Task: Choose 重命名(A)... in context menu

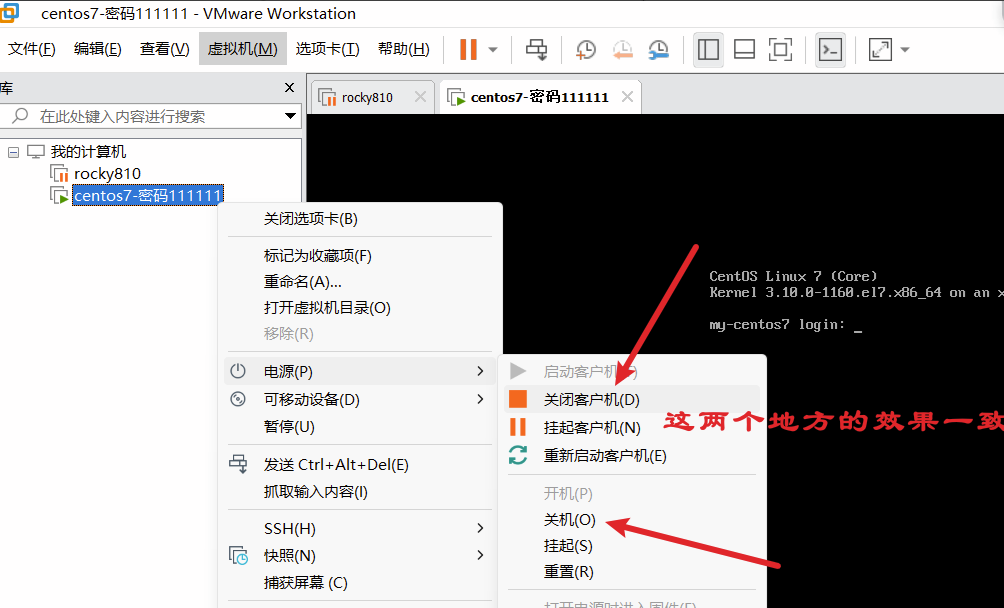Action: coord(360,282)
